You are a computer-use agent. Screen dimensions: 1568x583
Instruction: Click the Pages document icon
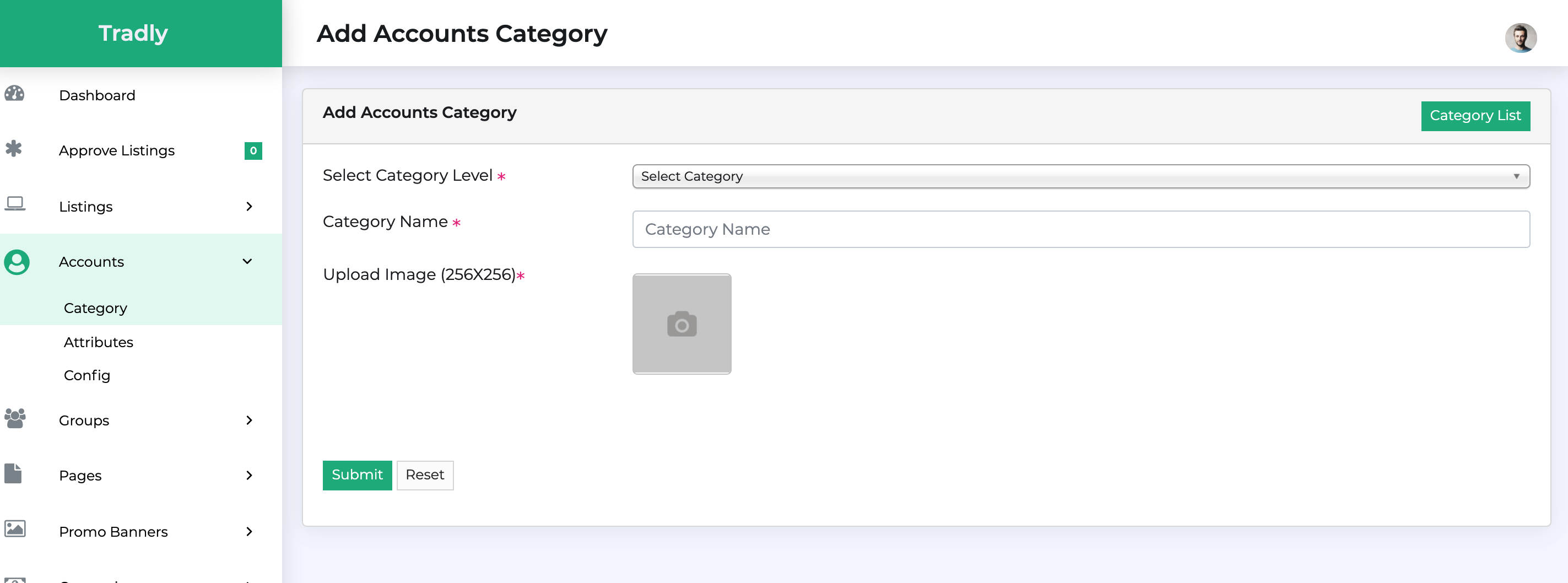(13, 473)
